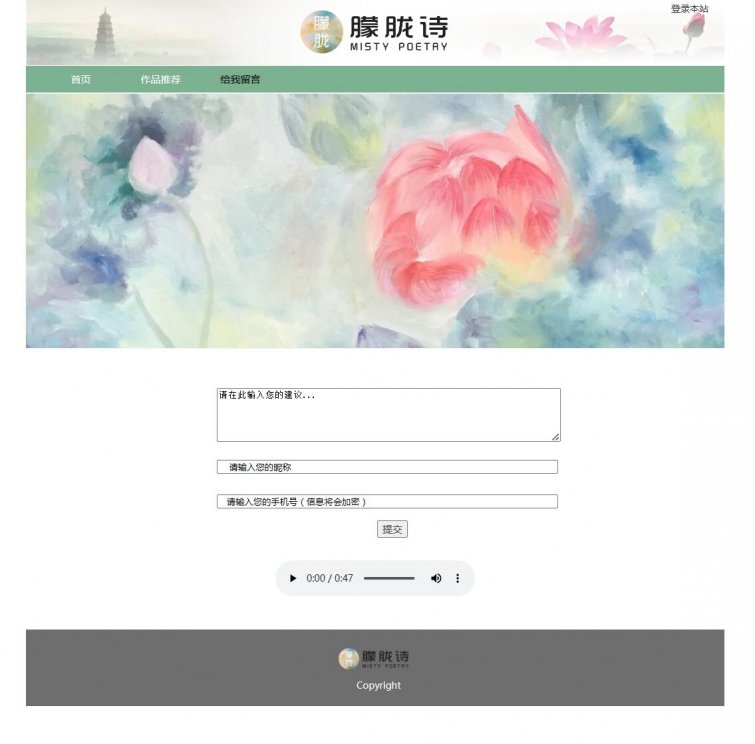The width and height of the screenshot is (755, 744).
Task: Open audio player more options menu
Action: coord(457,578)
